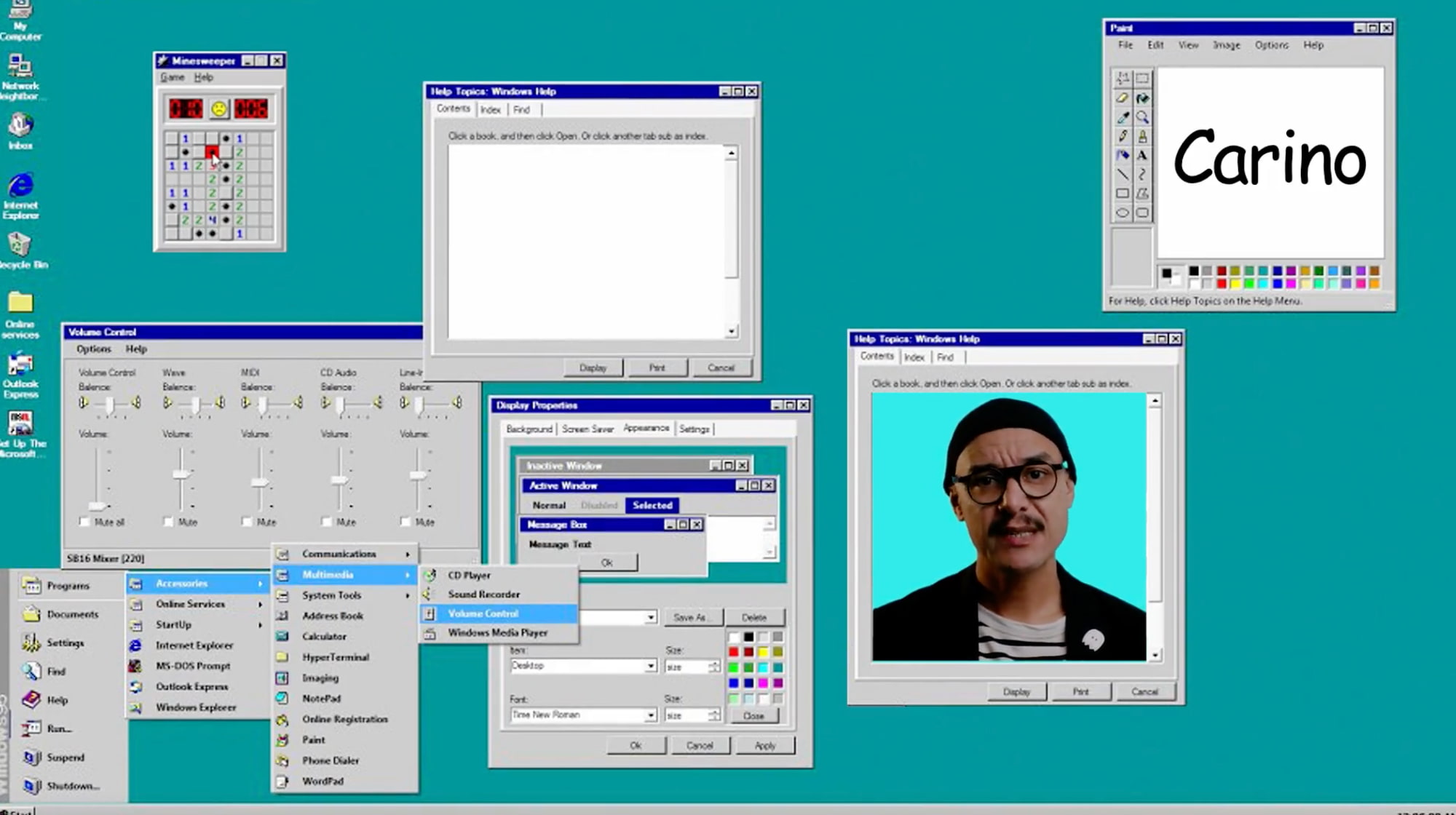Image resolution: width=1456 pixels, height=815 pixels.
Task: Choose the Brush tool in Paint
Action: click(x=1142, y=136)
